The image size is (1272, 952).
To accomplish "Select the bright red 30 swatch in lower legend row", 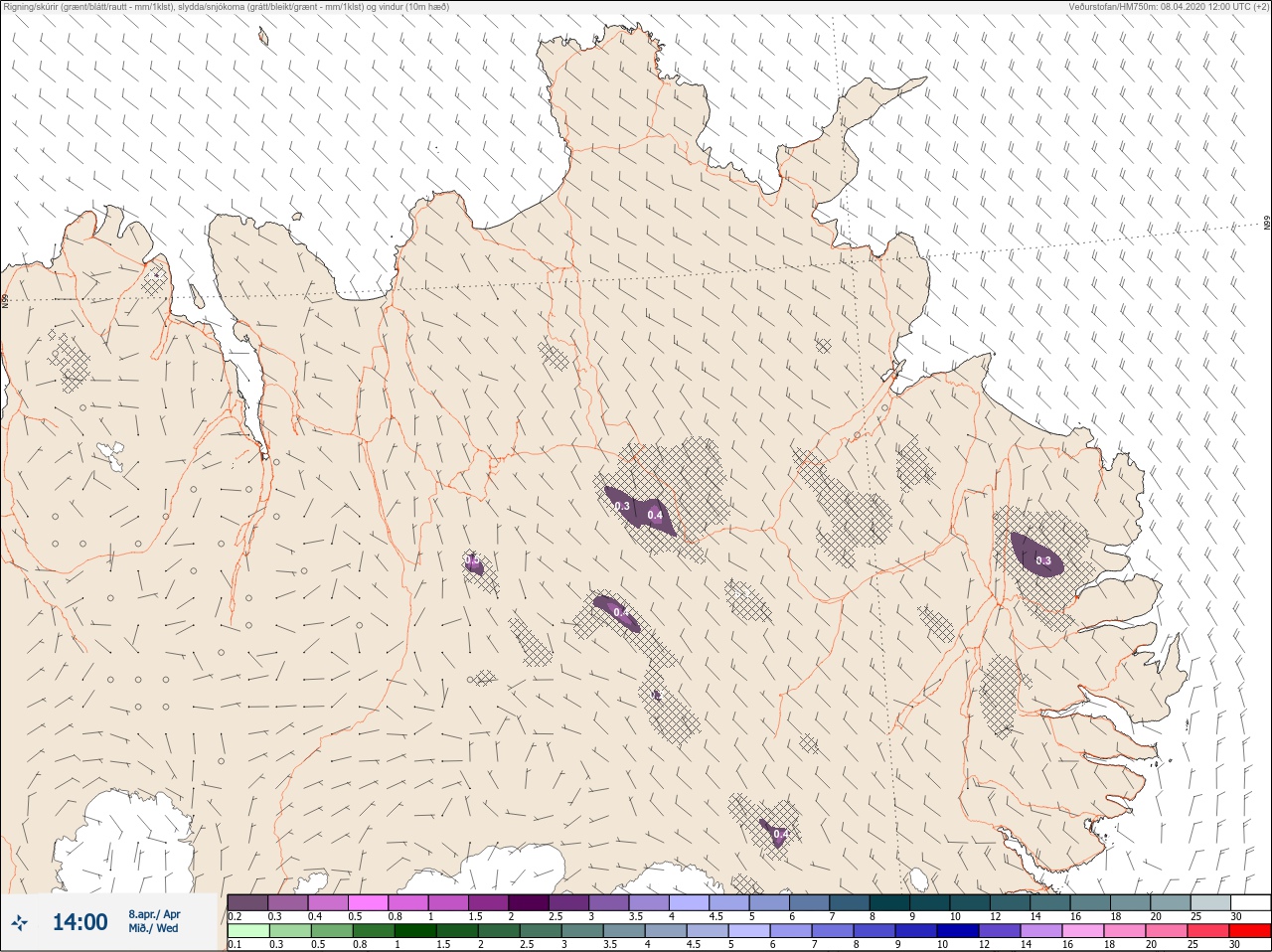I will [x=1250, y=932].
